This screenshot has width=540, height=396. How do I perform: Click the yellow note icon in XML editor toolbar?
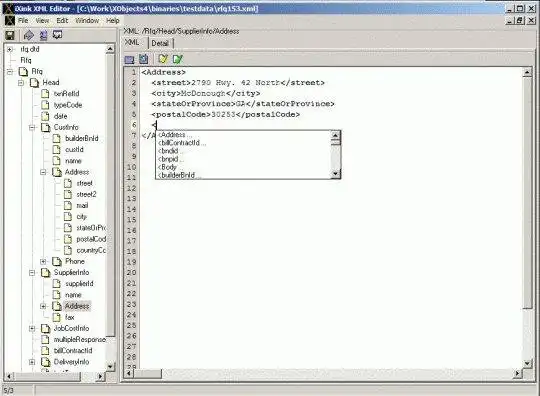(x=163, y=59)
